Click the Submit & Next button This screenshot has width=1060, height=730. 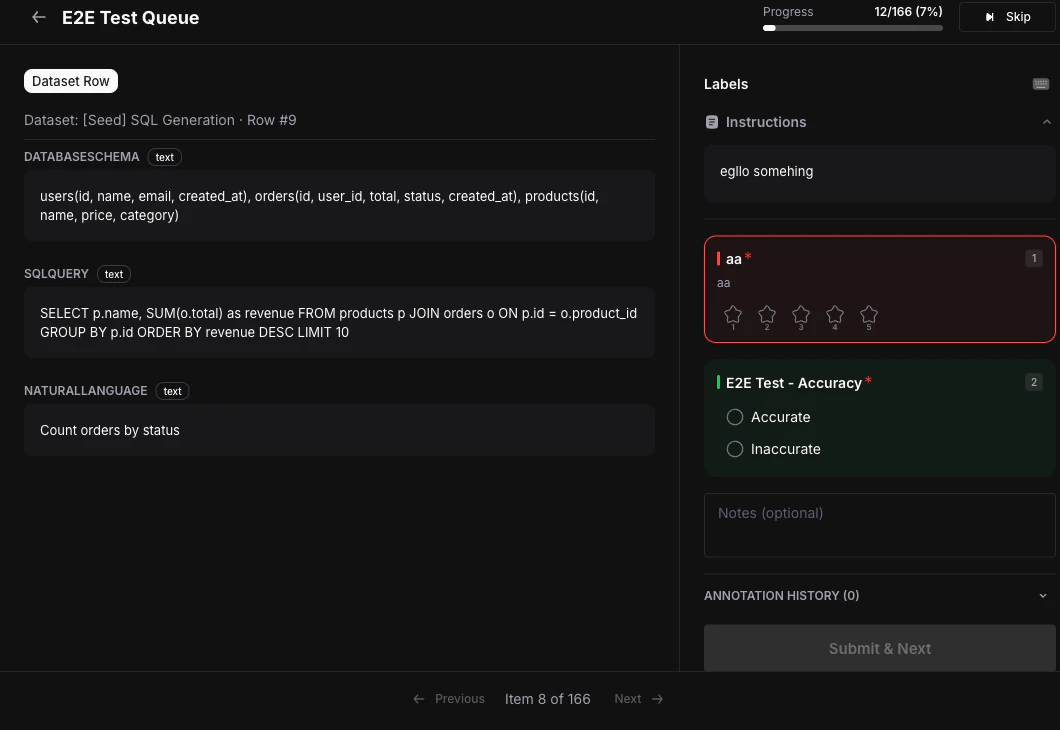(x=879, y=648)
